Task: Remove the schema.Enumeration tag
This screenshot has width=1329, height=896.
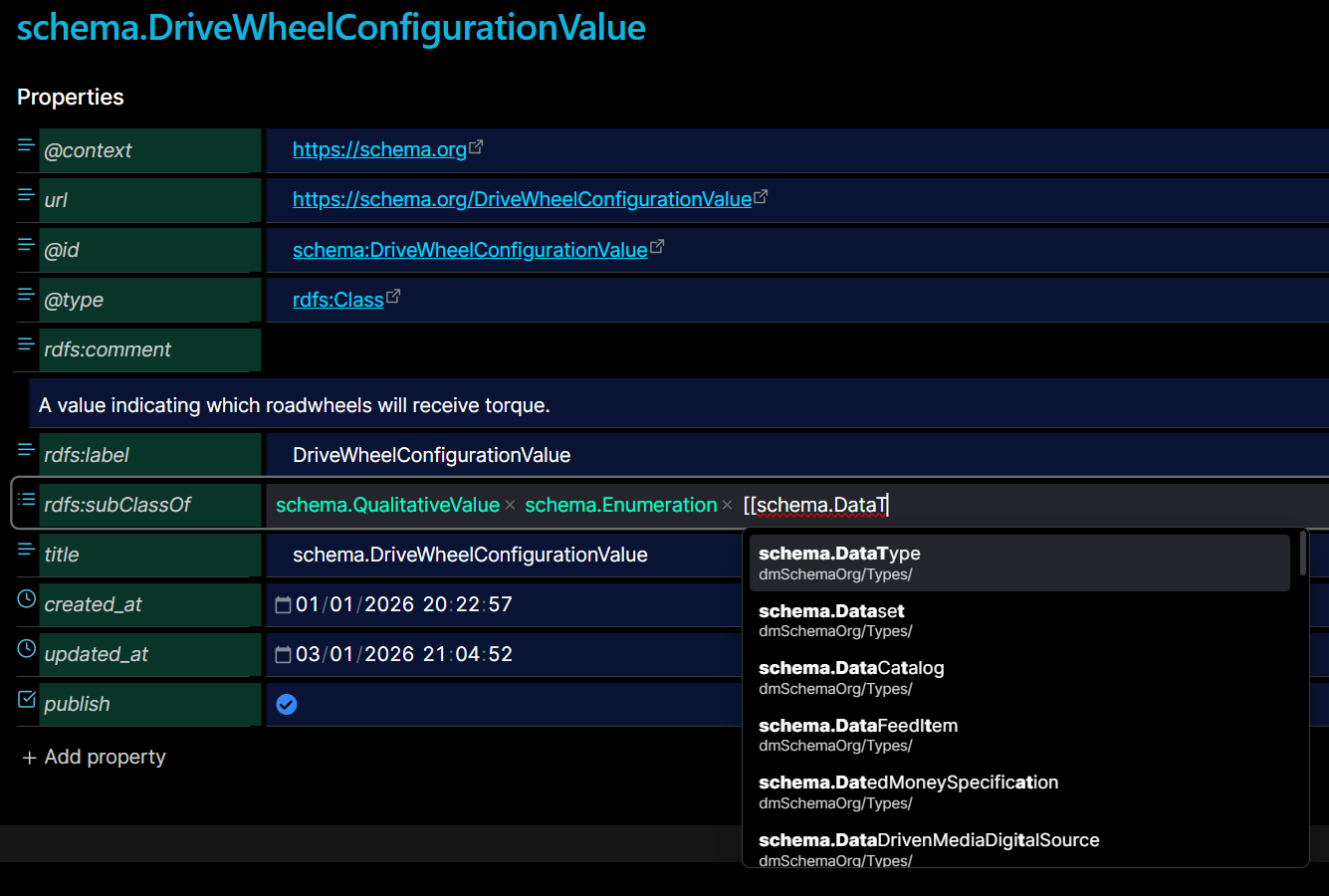Action: pyautogui.click(x=727, y=506)
